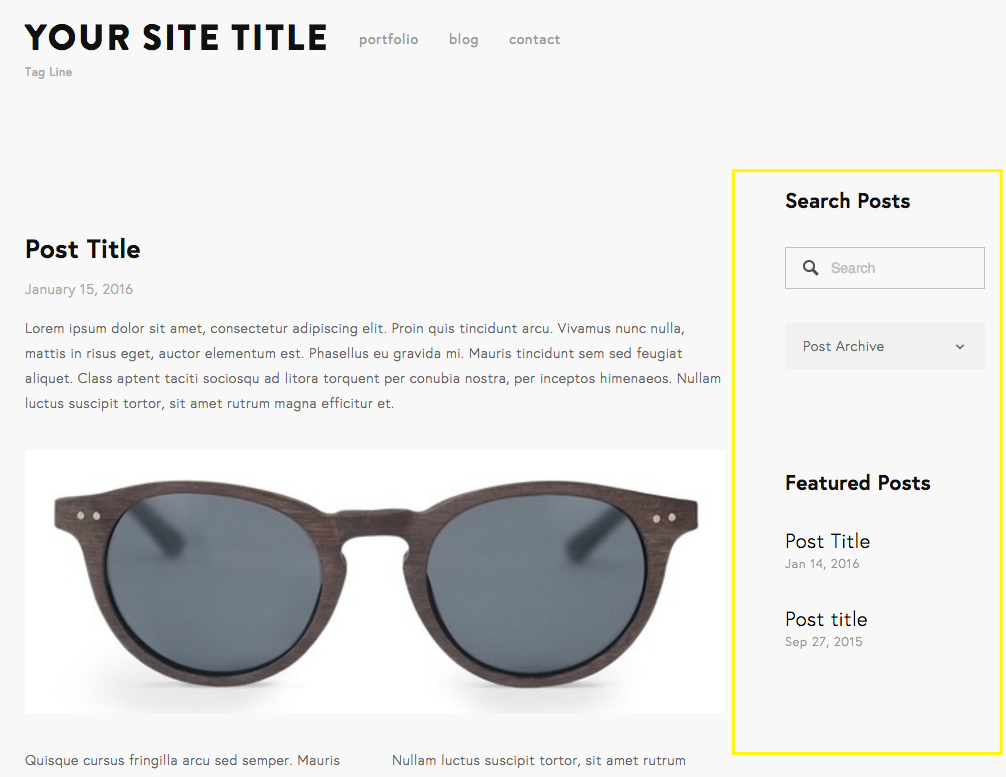Click the Quisque cursus fringilla paragraph
Screen dimensions: 1006x777
click(182, 761)
